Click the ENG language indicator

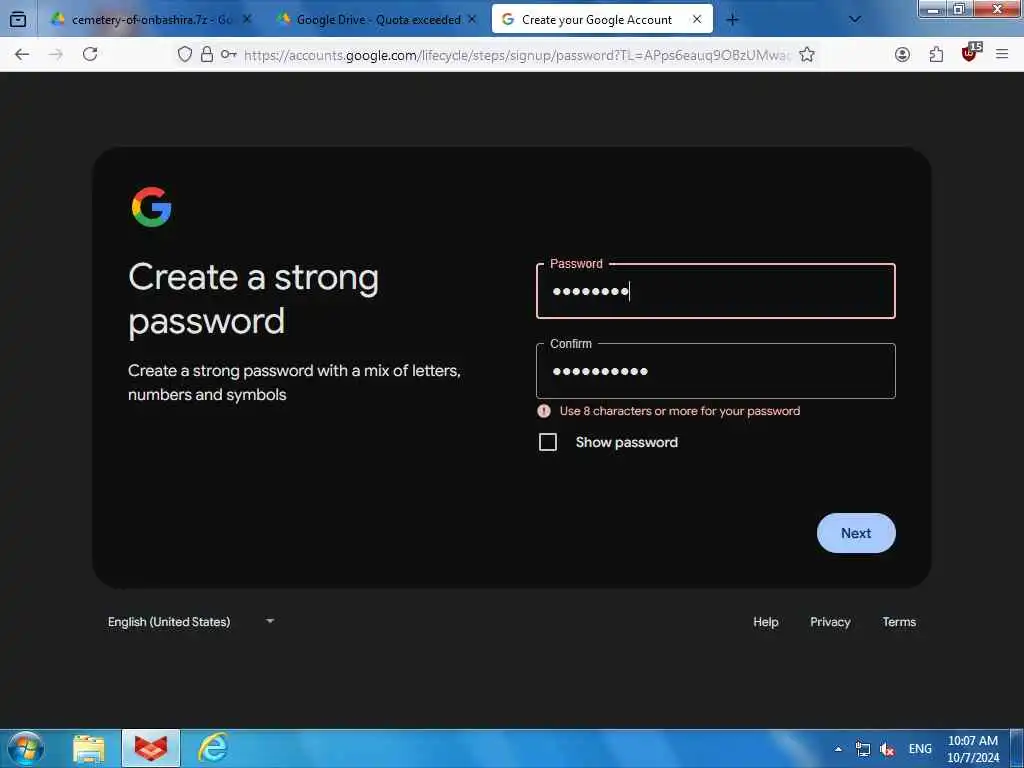920,749
